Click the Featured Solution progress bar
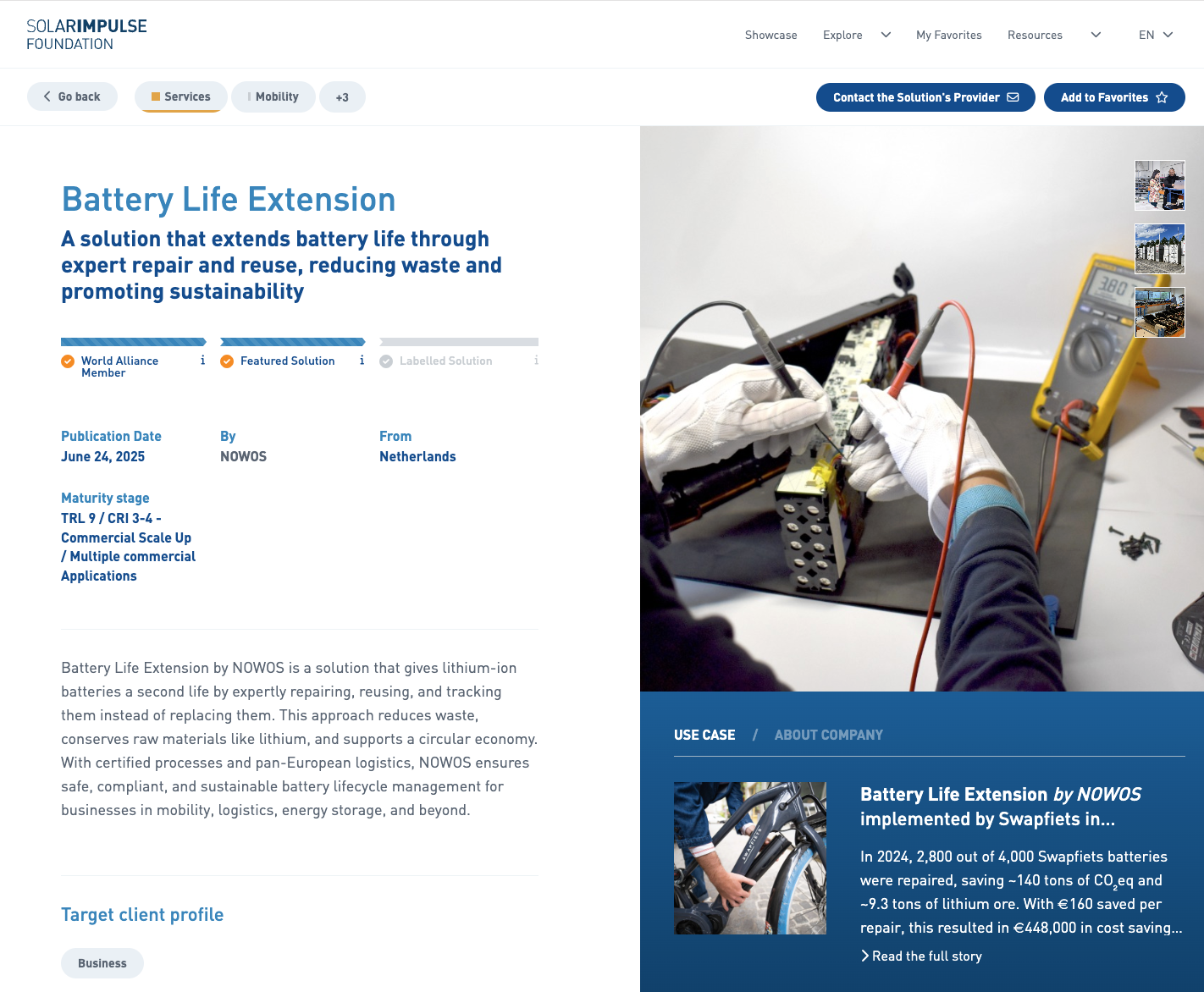The image size is (1204, 992). click(292, 341)
